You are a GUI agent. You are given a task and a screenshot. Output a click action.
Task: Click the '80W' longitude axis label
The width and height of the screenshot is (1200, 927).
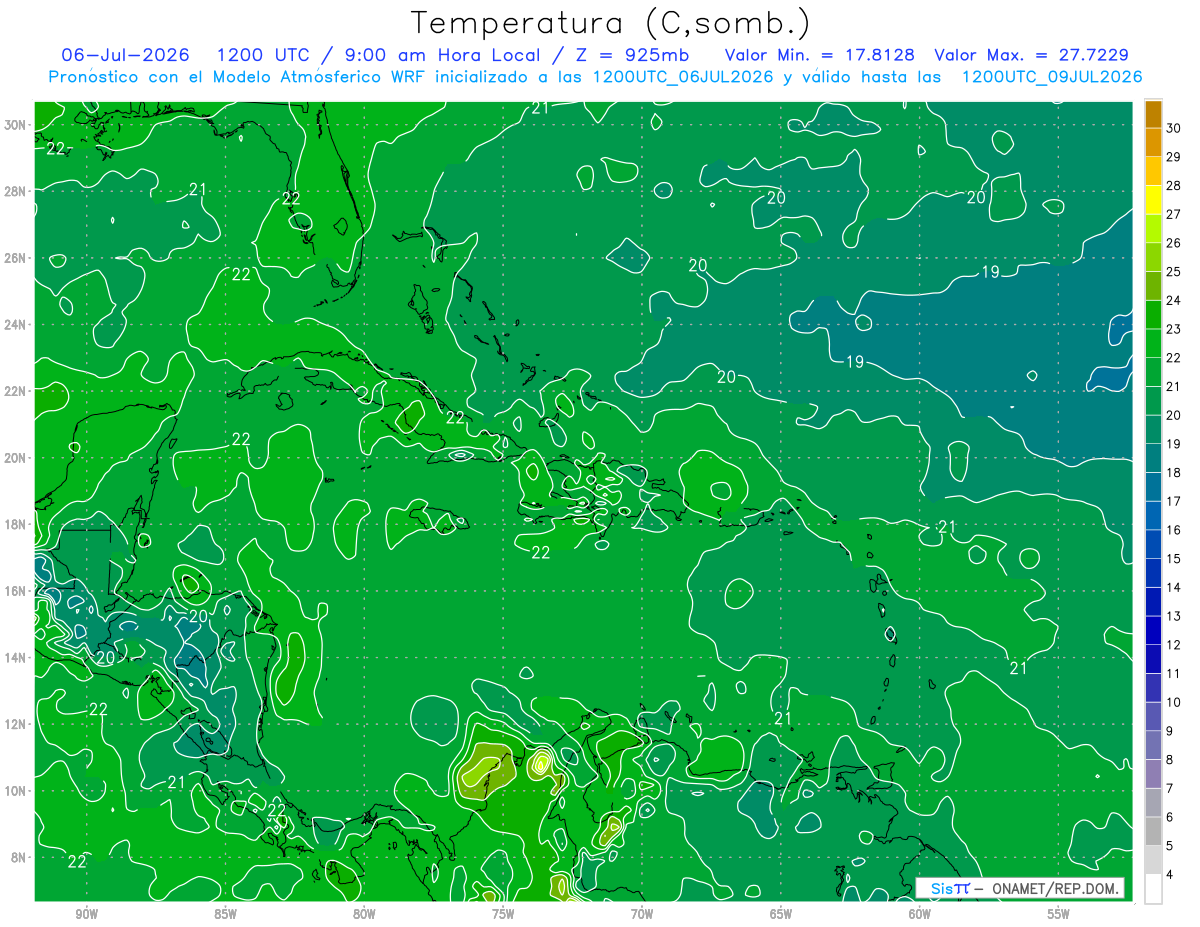tap(364, 914)
